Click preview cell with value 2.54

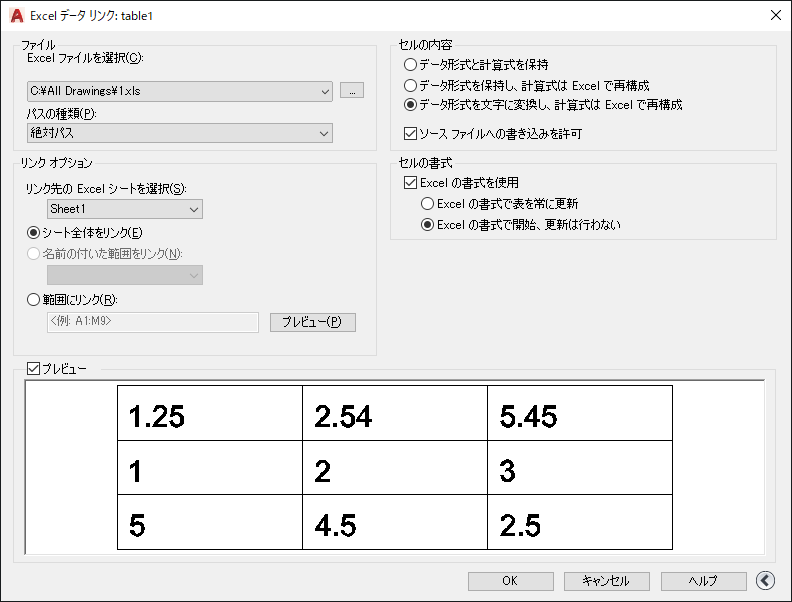(x=395, y=413)
